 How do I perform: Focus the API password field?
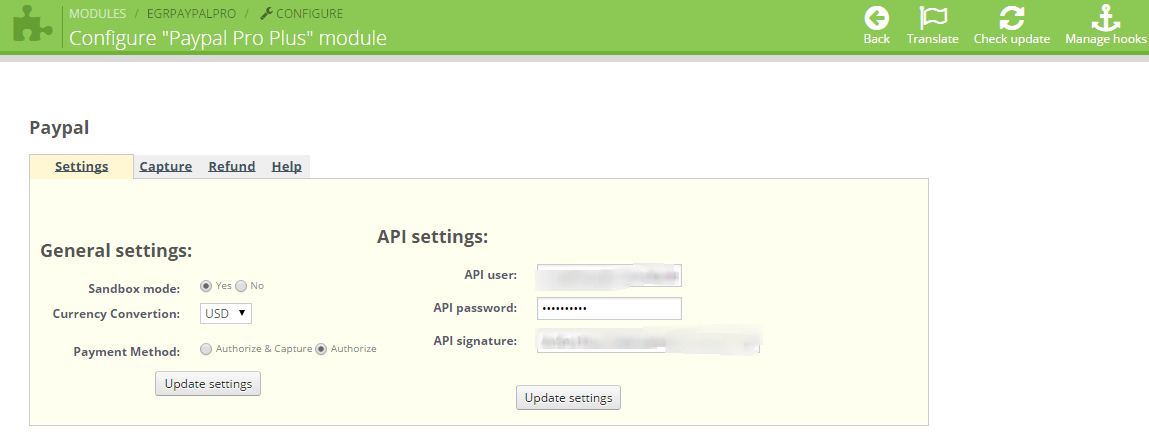pyautogui.click(x=610, y=308)
